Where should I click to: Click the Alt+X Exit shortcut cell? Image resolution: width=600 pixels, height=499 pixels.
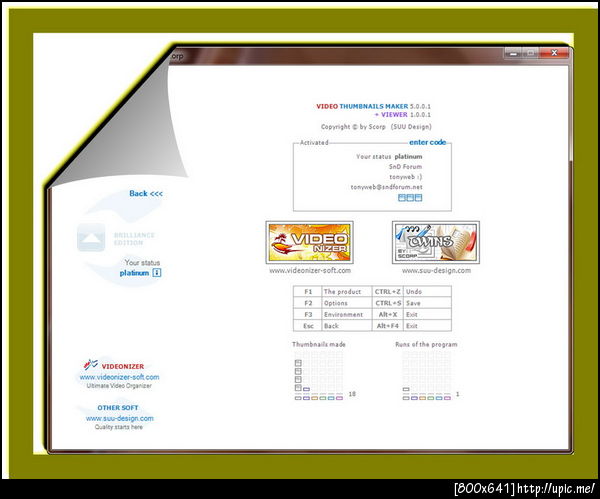pos(412,315)
